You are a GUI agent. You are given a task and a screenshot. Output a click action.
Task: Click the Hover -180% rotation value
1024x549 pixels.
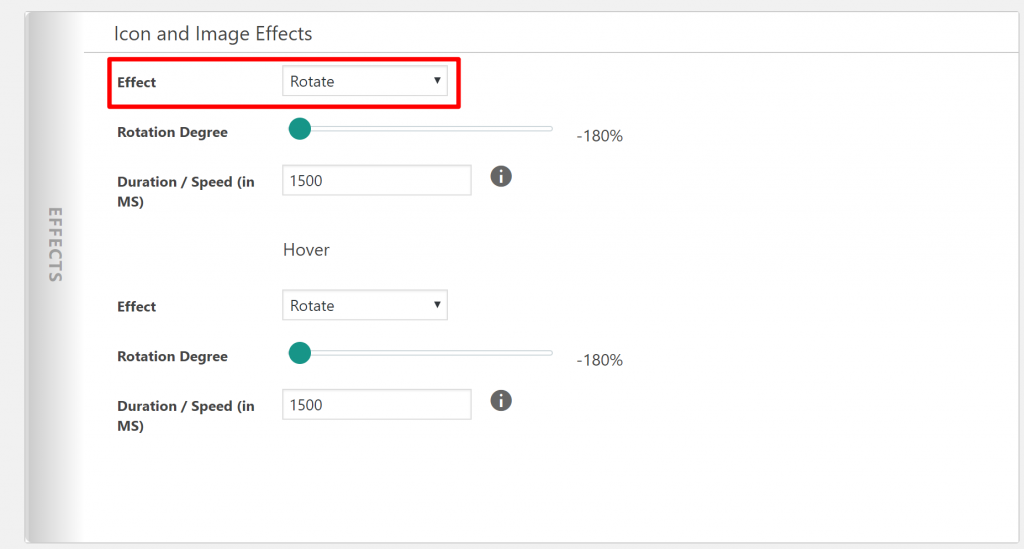(600, 360)
